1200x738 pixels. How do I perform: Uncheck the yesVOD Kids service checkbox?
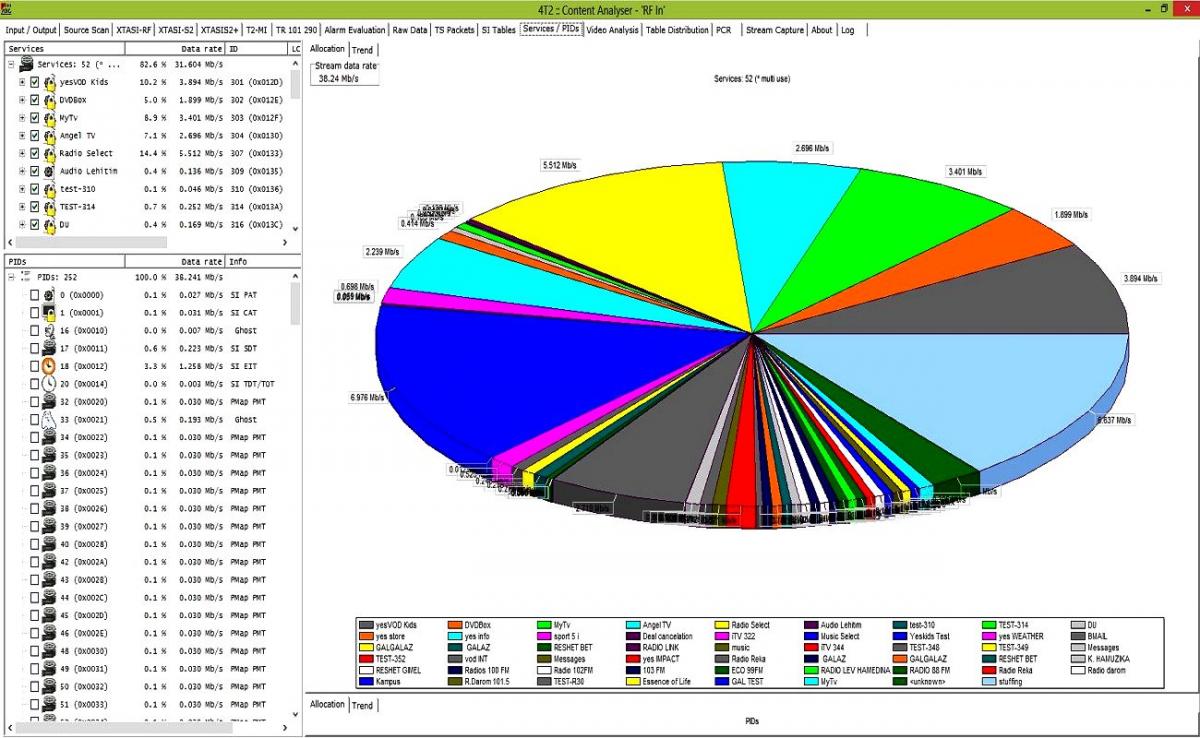(35, 82)
